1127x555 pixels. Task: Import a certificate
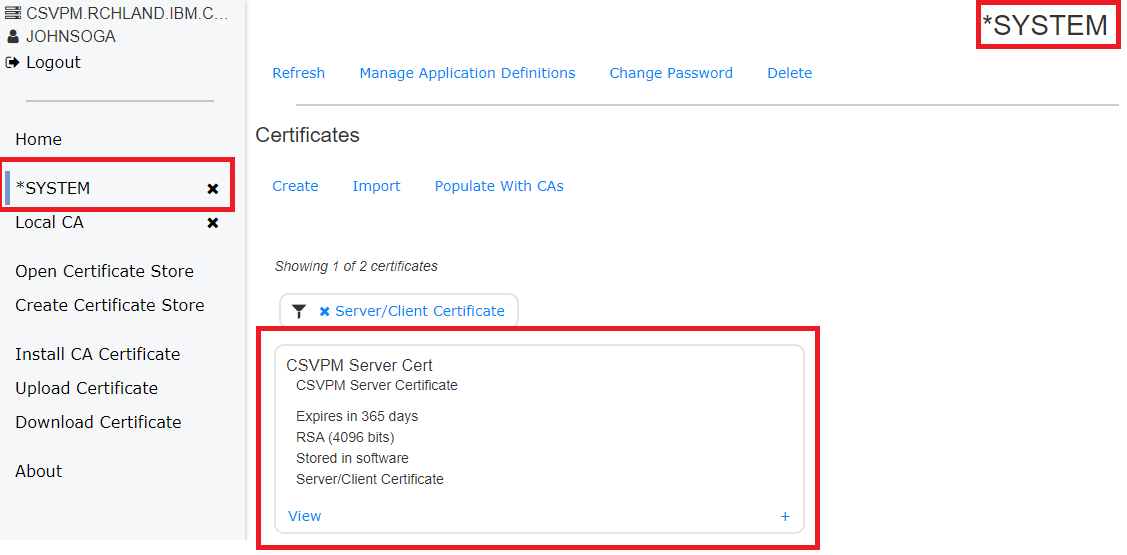pos(377,186)
